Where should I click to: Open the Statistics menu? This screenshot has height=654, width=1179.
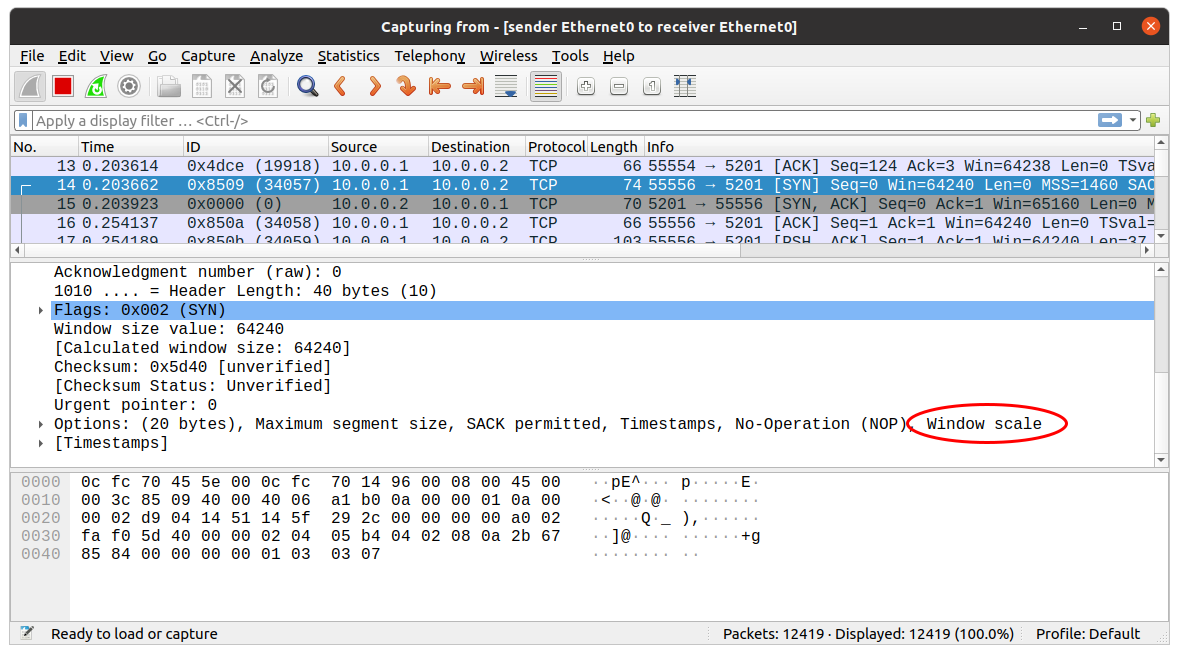[x=348, y=56]
